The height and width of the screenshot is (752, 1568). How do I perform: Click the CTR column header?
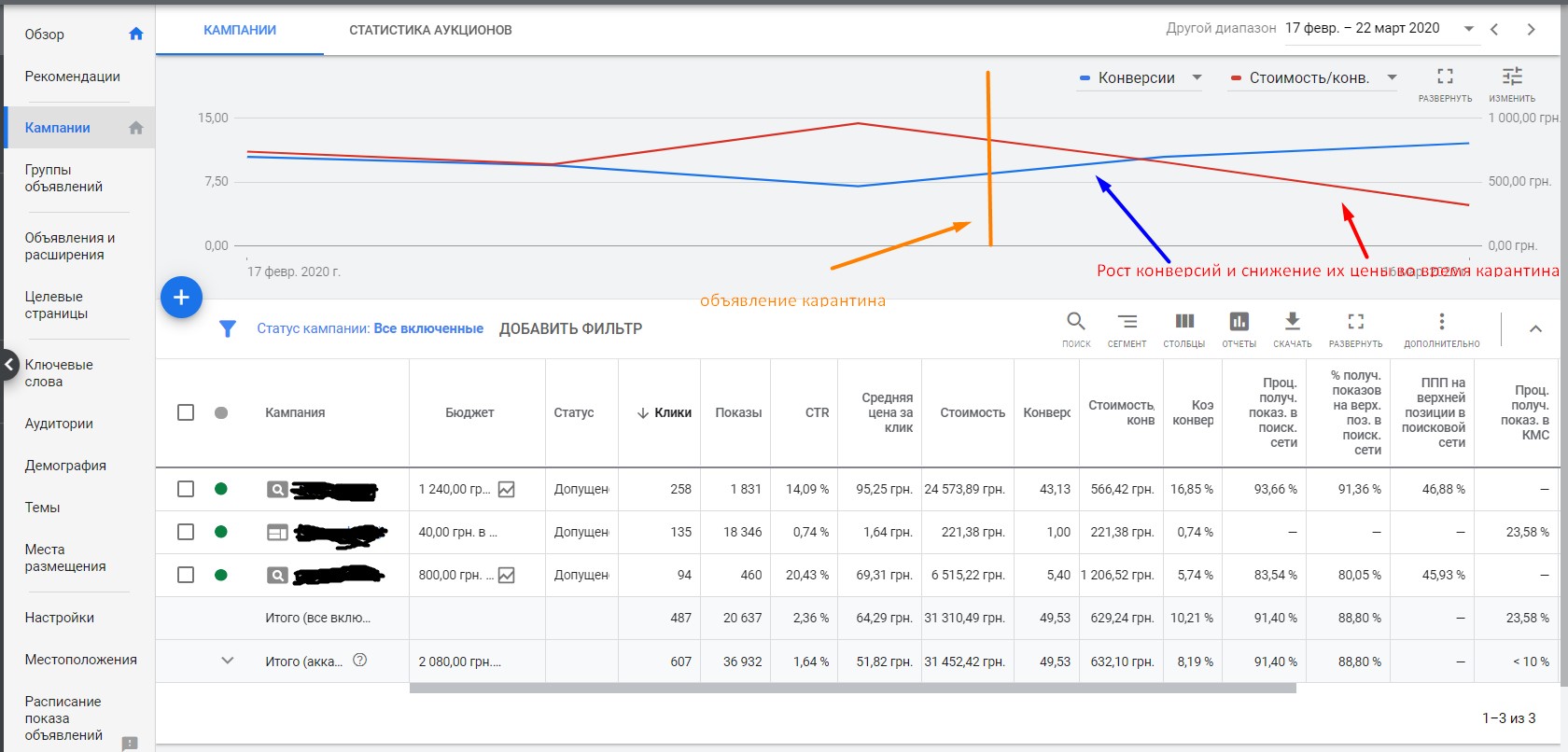tap(817, 412)
